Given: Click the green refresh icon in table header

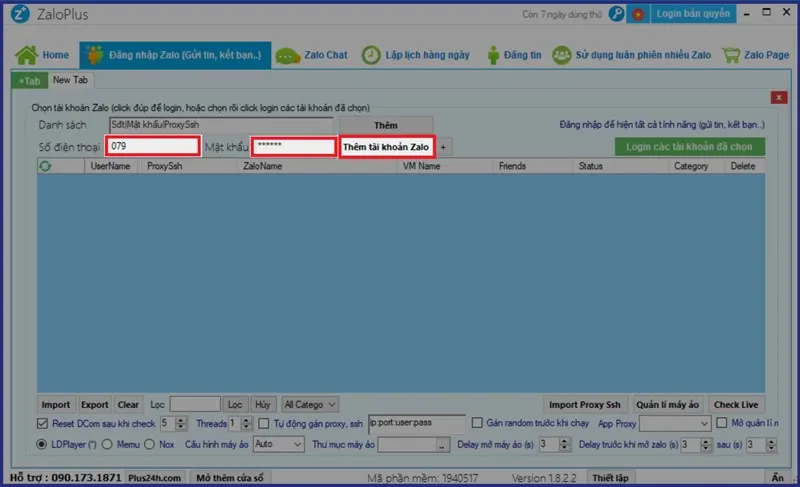Looking at the screenshot, I should [45, 166].
